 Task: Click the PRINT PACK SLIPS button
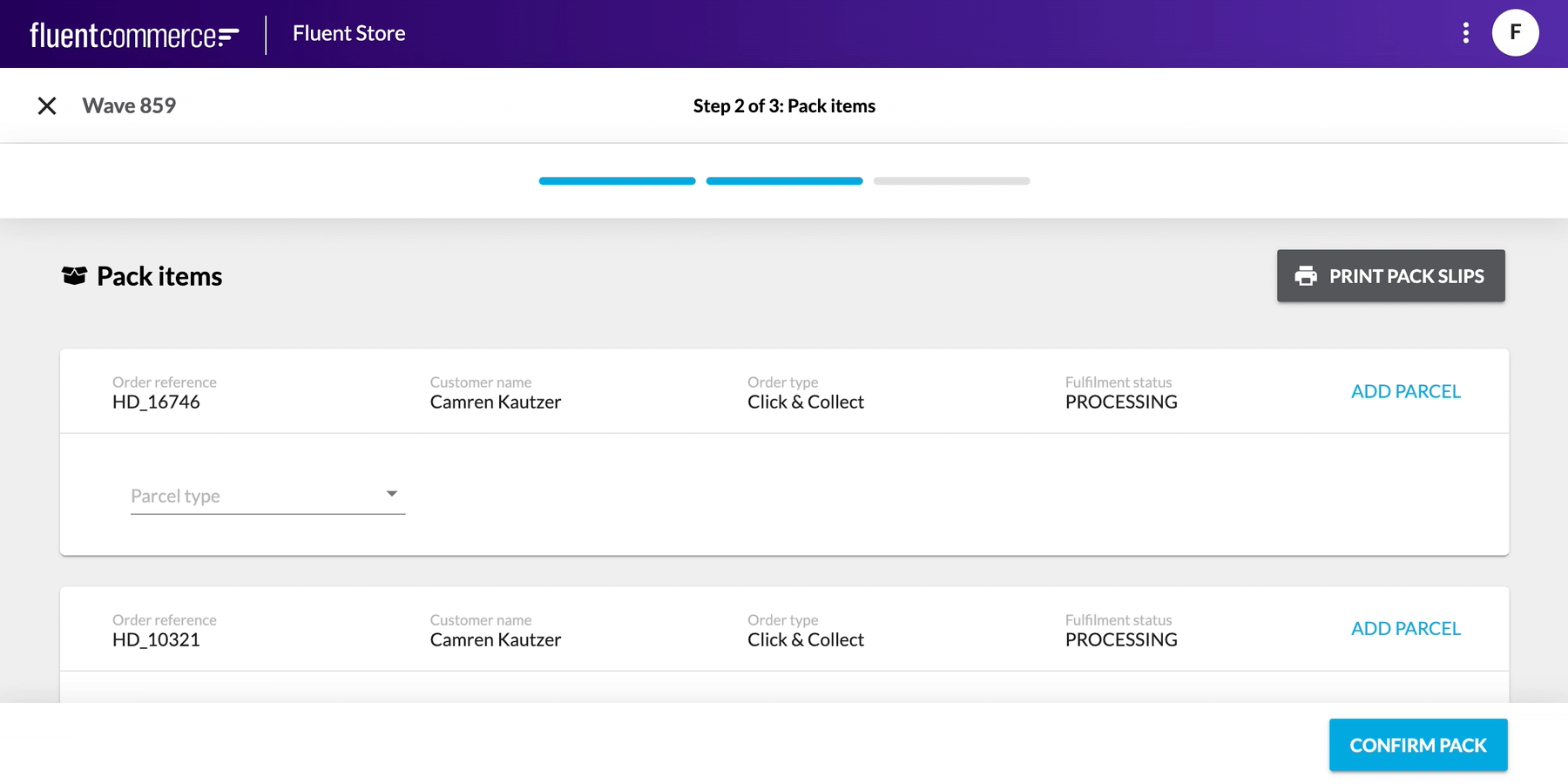[1389, 275]
